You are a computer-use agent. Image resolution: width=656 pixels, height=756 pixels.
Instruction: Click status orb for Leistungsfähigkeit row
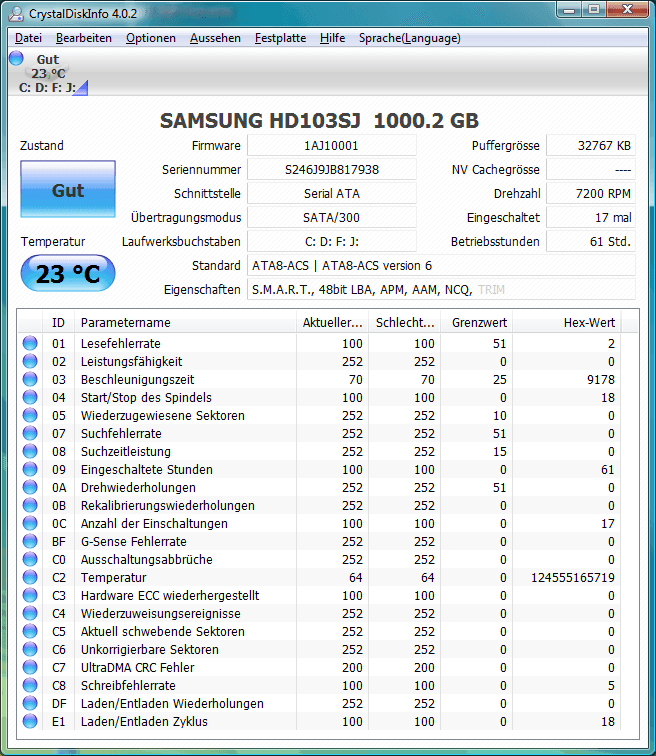pos(30,361)
